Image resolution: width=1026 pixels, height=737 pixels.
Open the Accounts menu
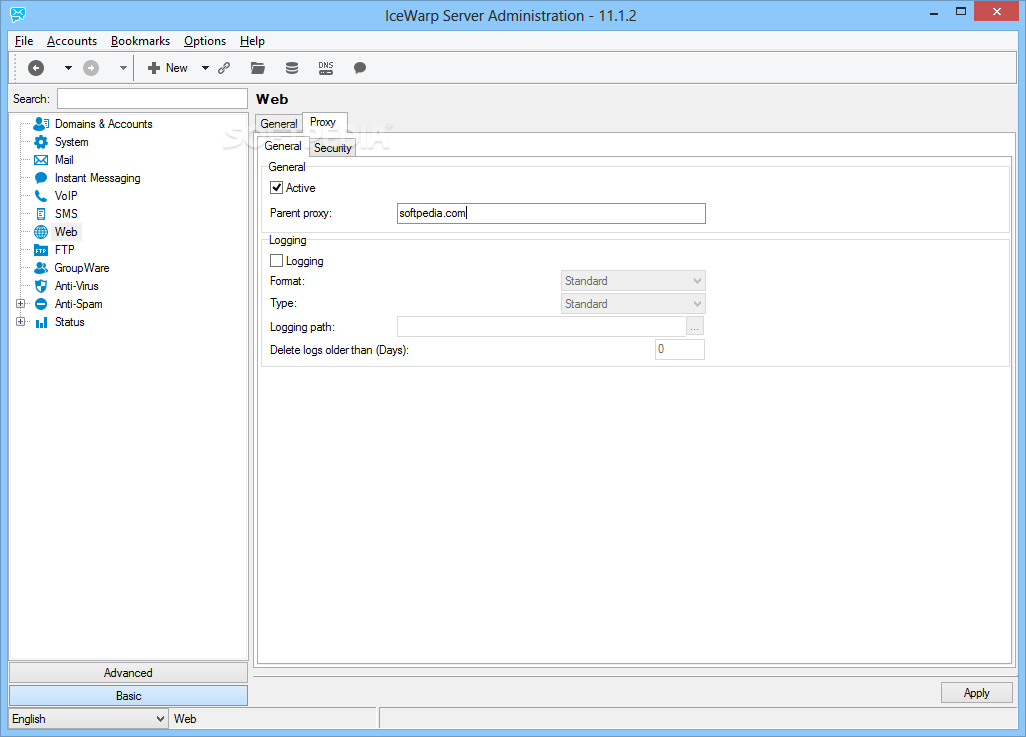point(72,41)
